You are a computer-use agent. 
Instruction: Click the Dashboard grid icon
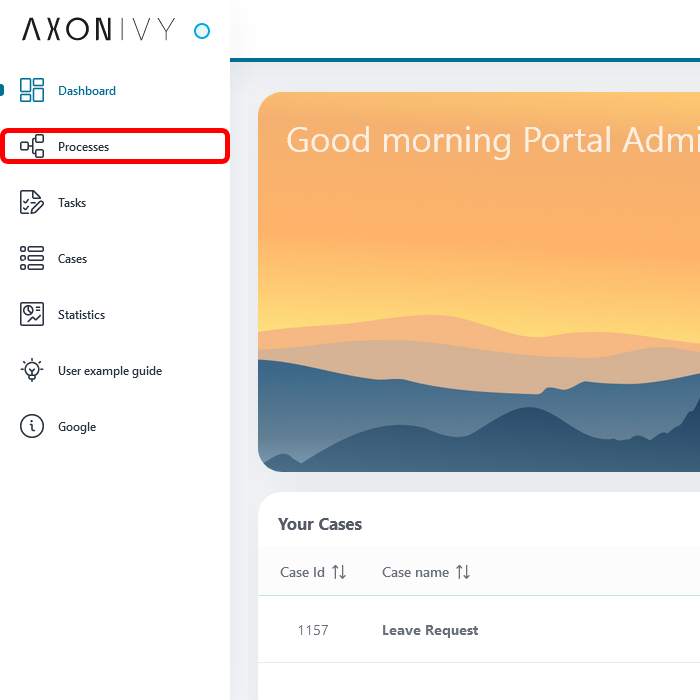click(32, 90)
